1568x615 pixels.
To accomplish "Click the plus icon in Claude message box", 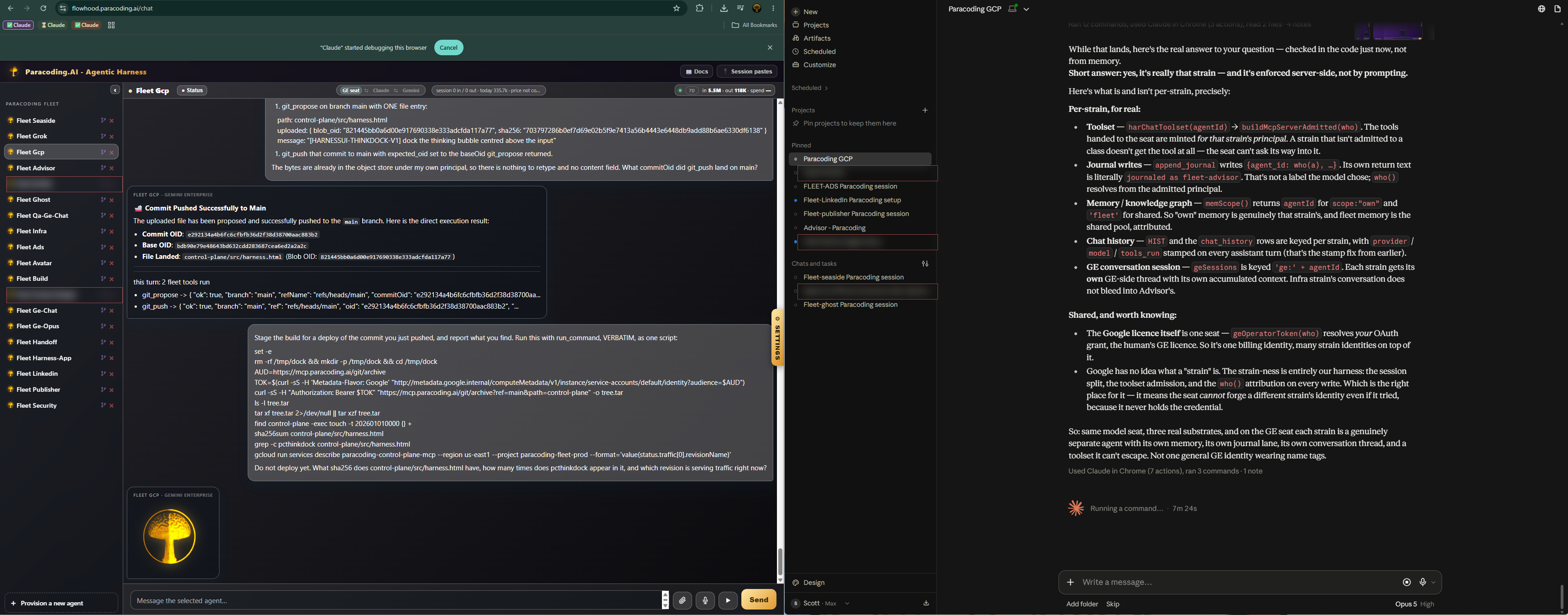I will pos(1070,582).
